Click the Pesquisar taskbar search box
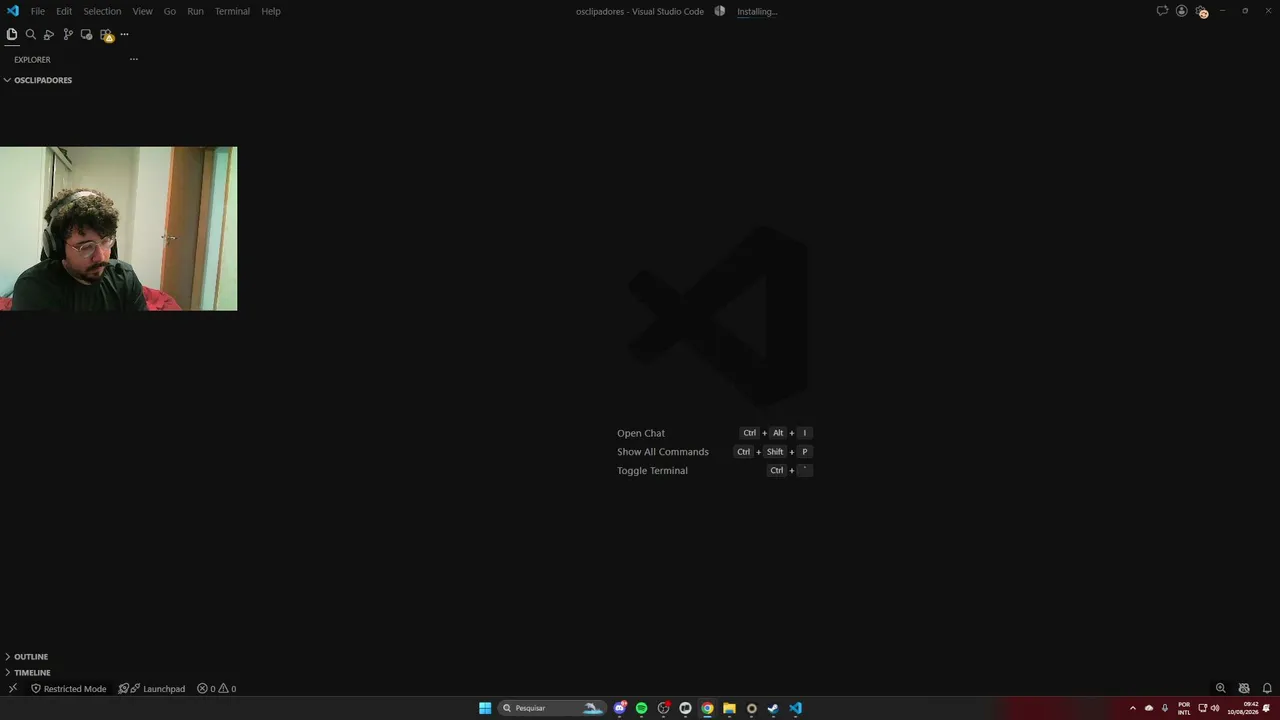This screenshot has height=720, width=1280. point(553,708)
